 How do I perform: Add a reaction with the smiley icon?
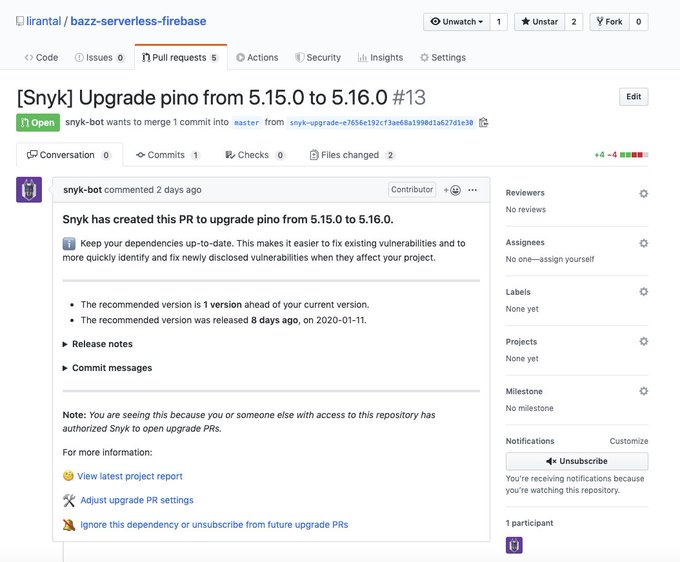(452, 190)
